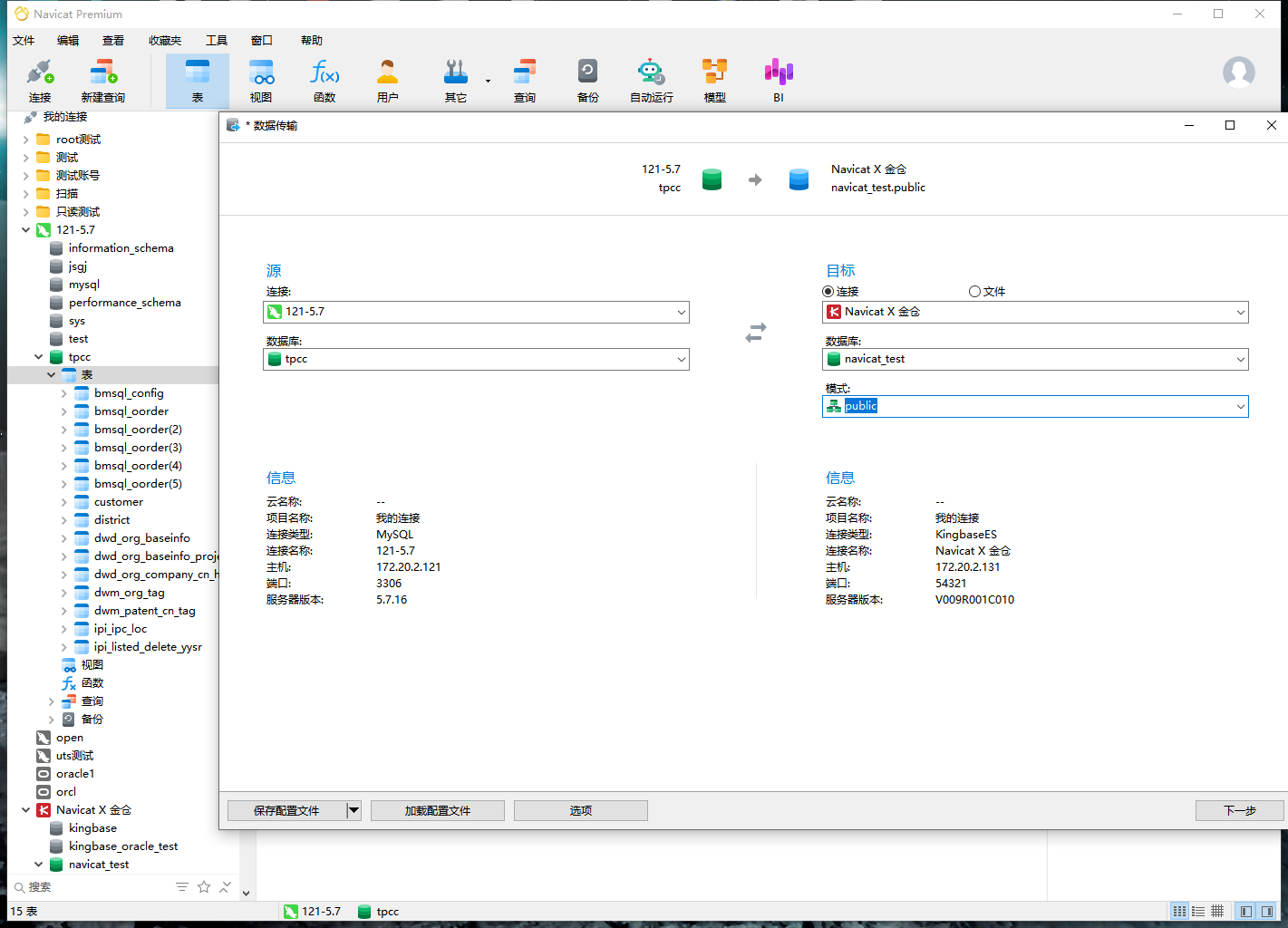Click the collapse-all icon beside the search box
The height and width of the screenshot is (928, 1288).
(226, 886)
